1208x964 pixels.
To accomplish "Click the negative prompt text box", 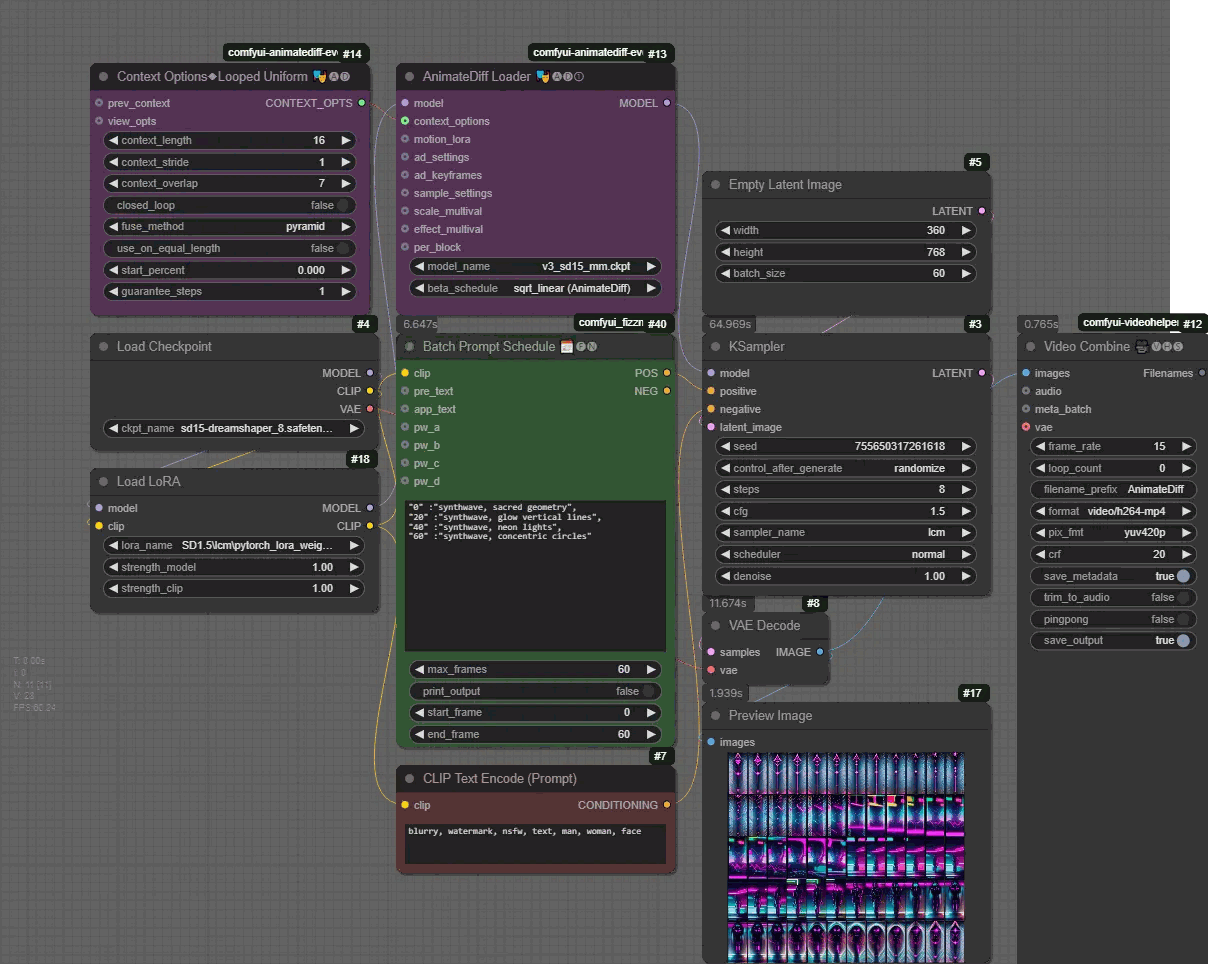I will (x=535, y=843).
